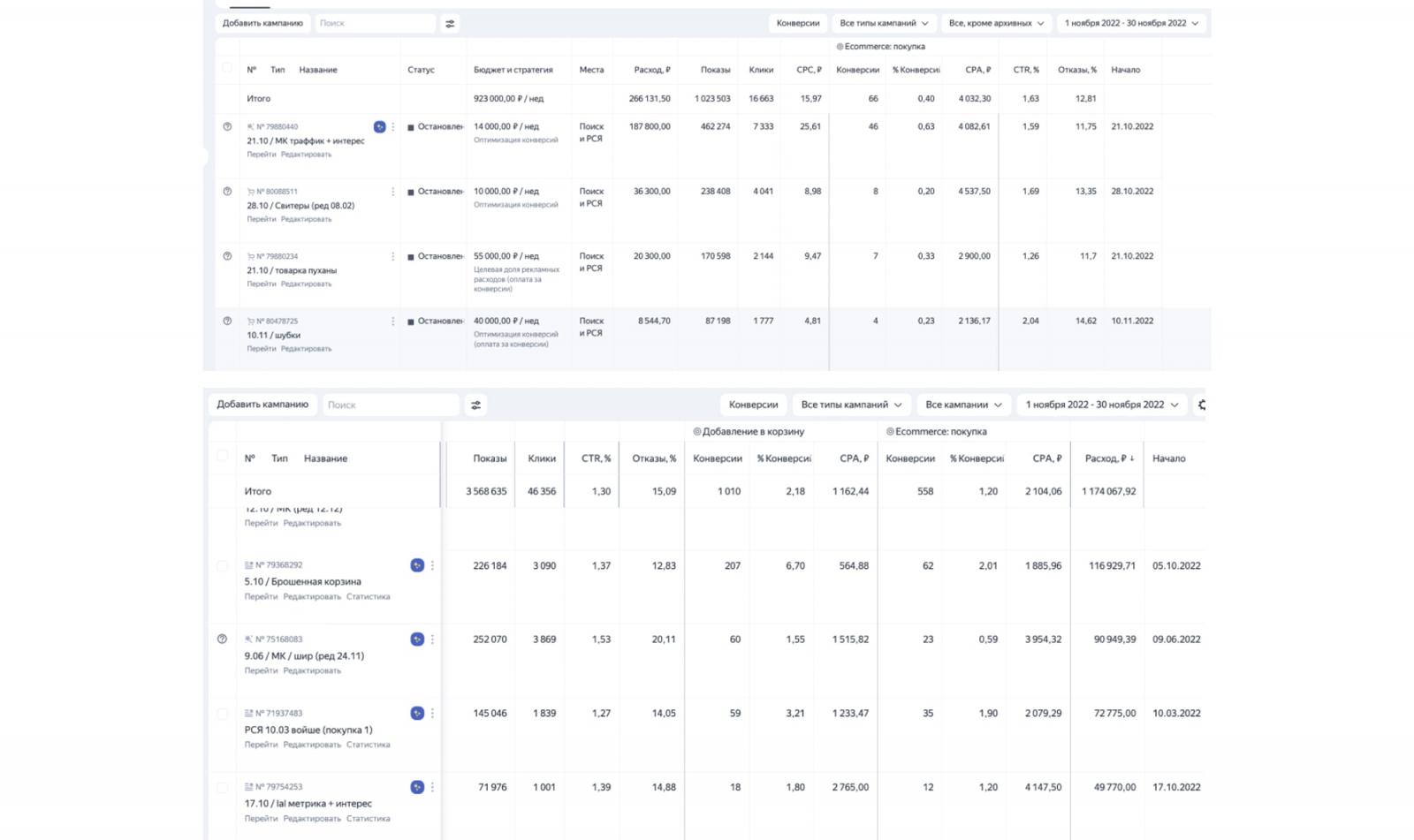Click 'Статистика' link under Брошенная корзина

coord(368,597)
